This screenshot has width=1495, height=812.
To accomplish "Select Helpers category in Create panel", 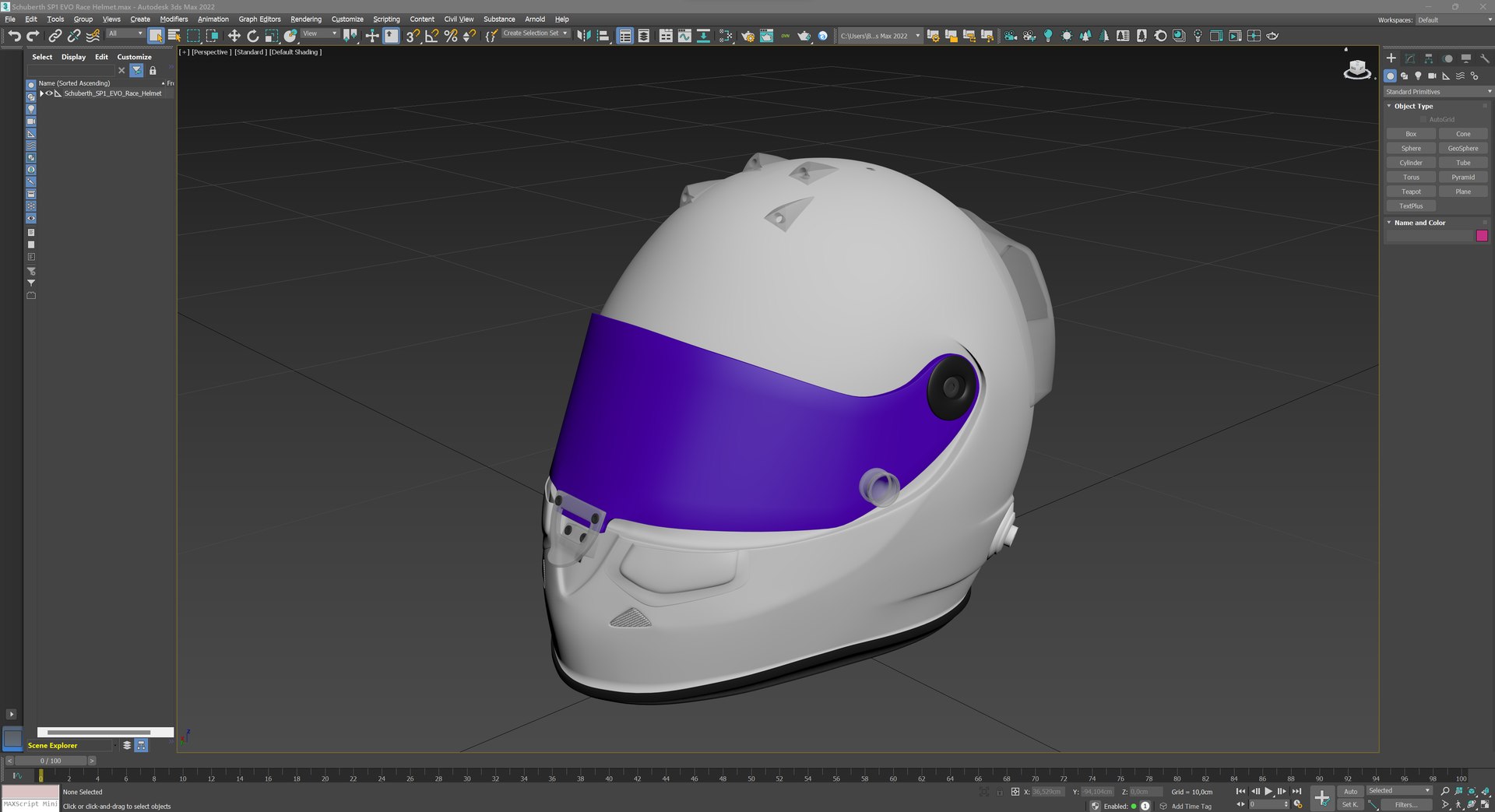I will [x=1446, y=76].
